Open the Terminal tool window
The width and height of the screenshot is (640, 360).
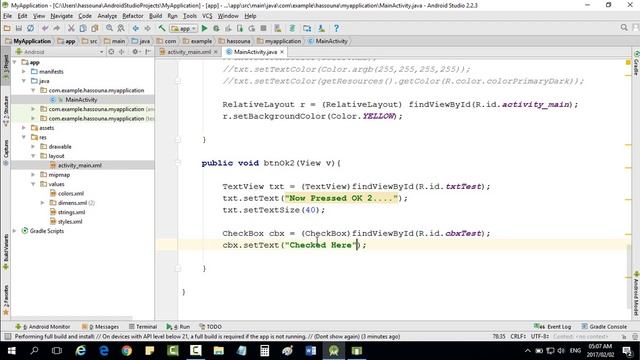pos(143,327)
